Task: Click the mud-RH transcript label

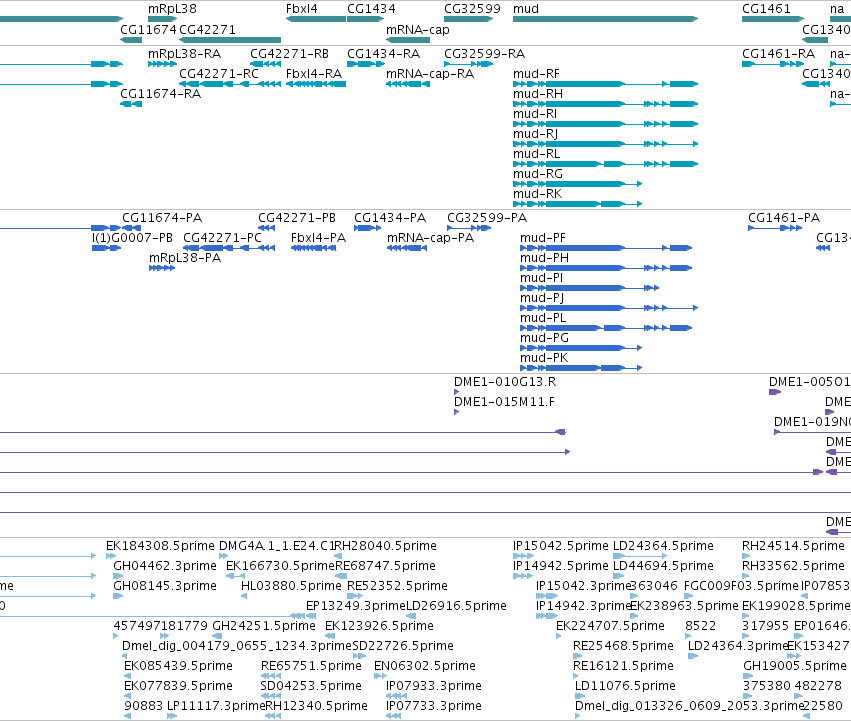Action: (538, 93)
